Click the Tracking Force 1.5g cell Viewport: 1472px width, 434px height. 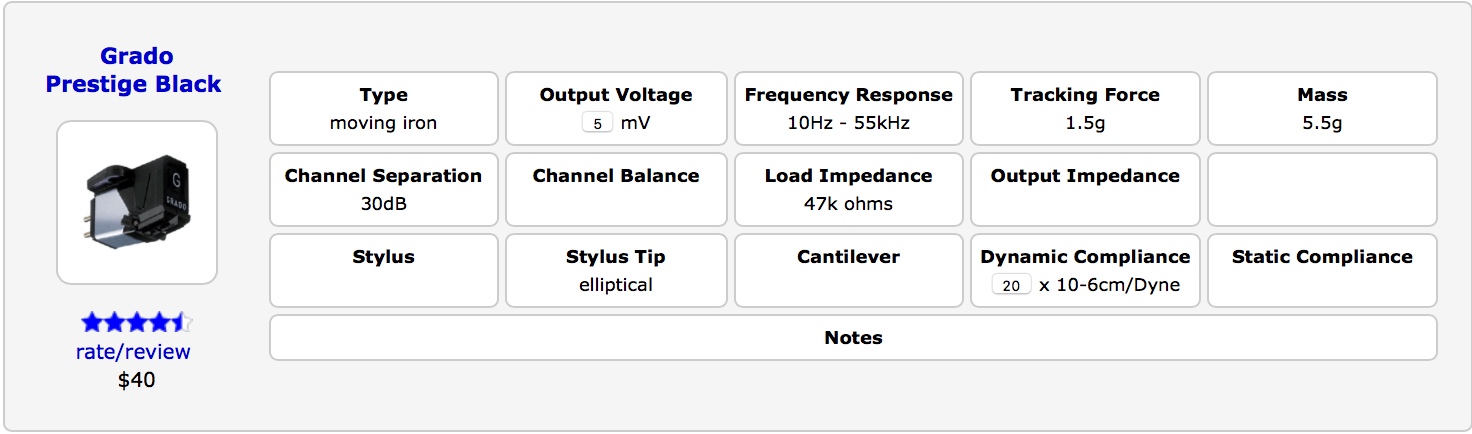tap(1085, 109)
